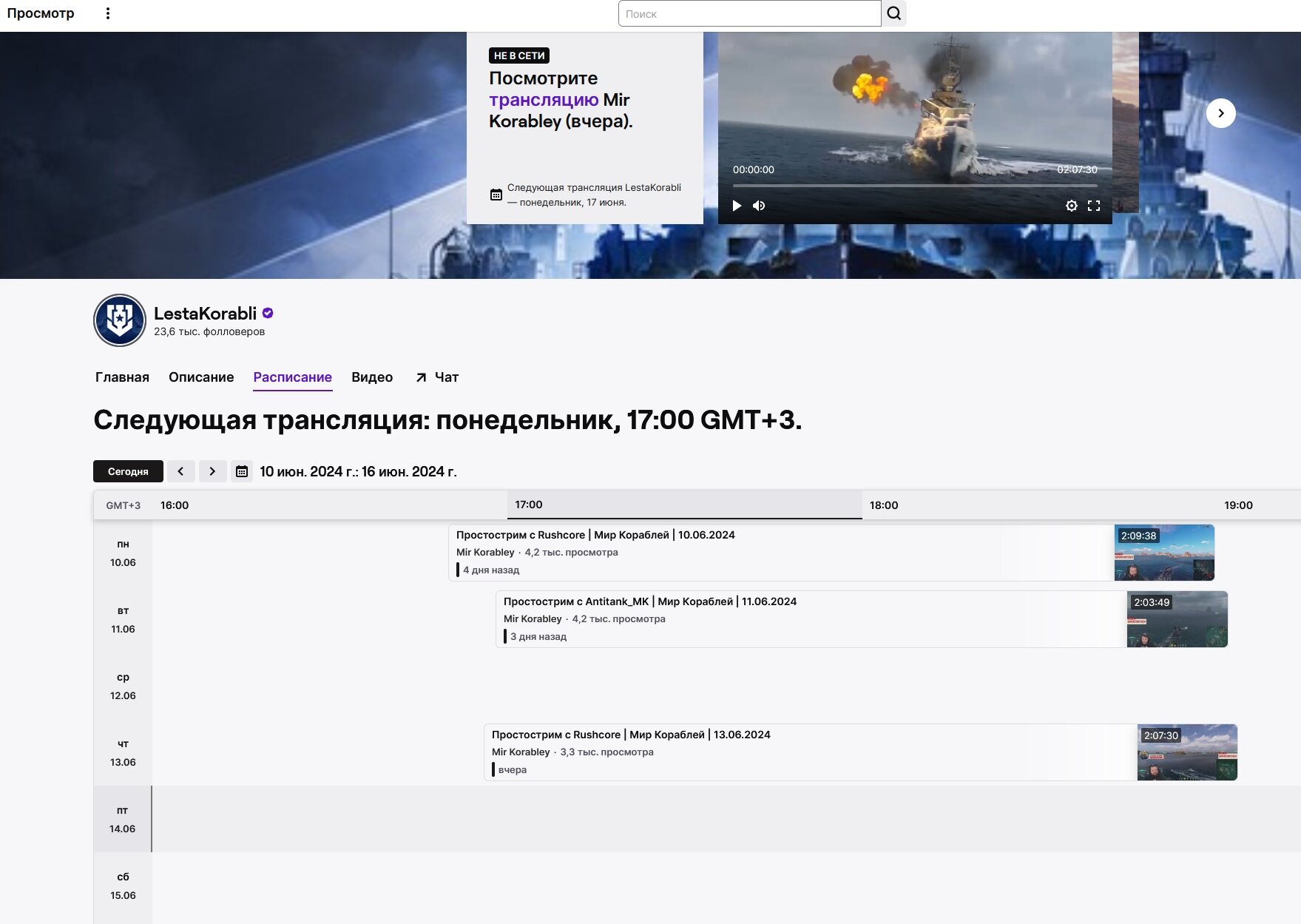Switch to the Главная tab
Image resolution: width=1301 pixels, height=924 pixels.
tap(122, 377)
